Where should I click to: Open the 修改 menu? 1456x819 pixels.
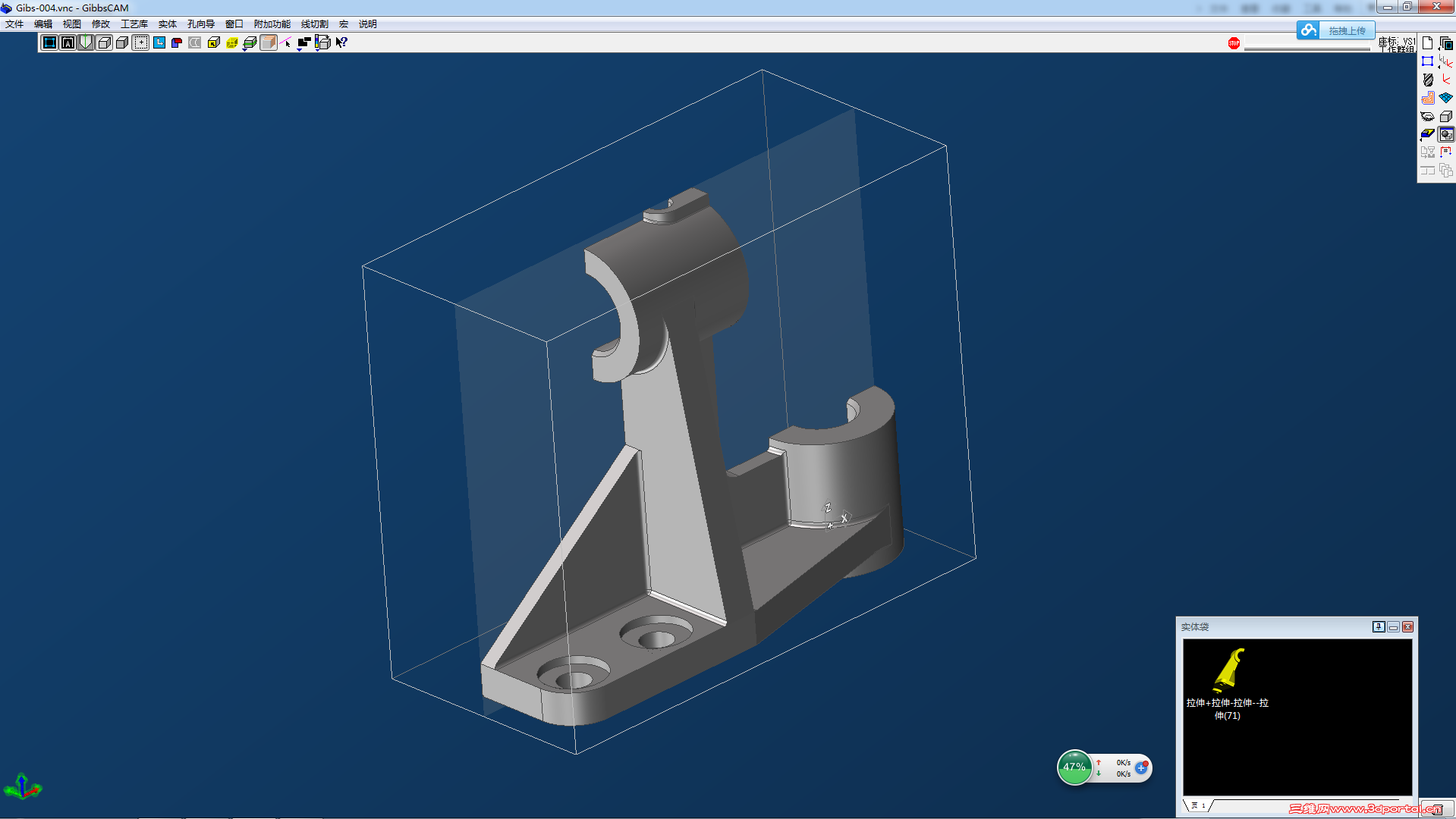(101, 24)
